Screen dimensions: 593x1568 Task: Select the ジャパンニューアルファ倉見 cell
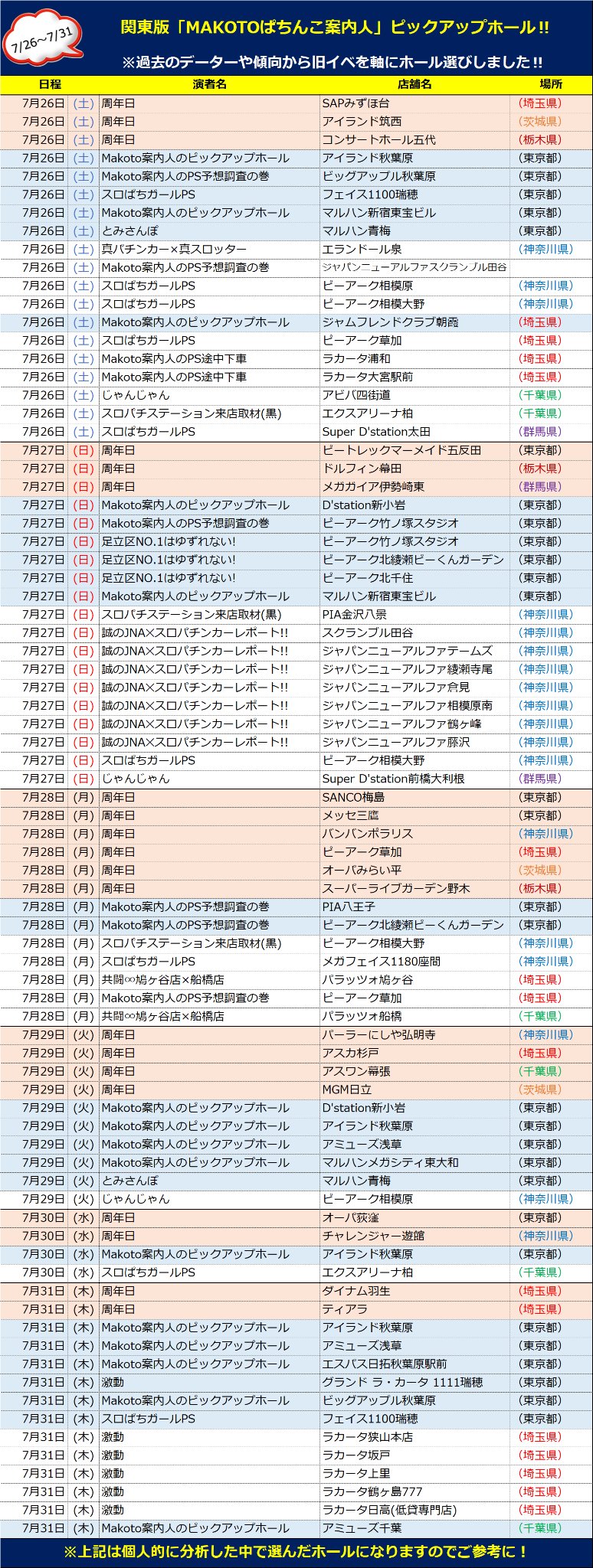[414, 688]
